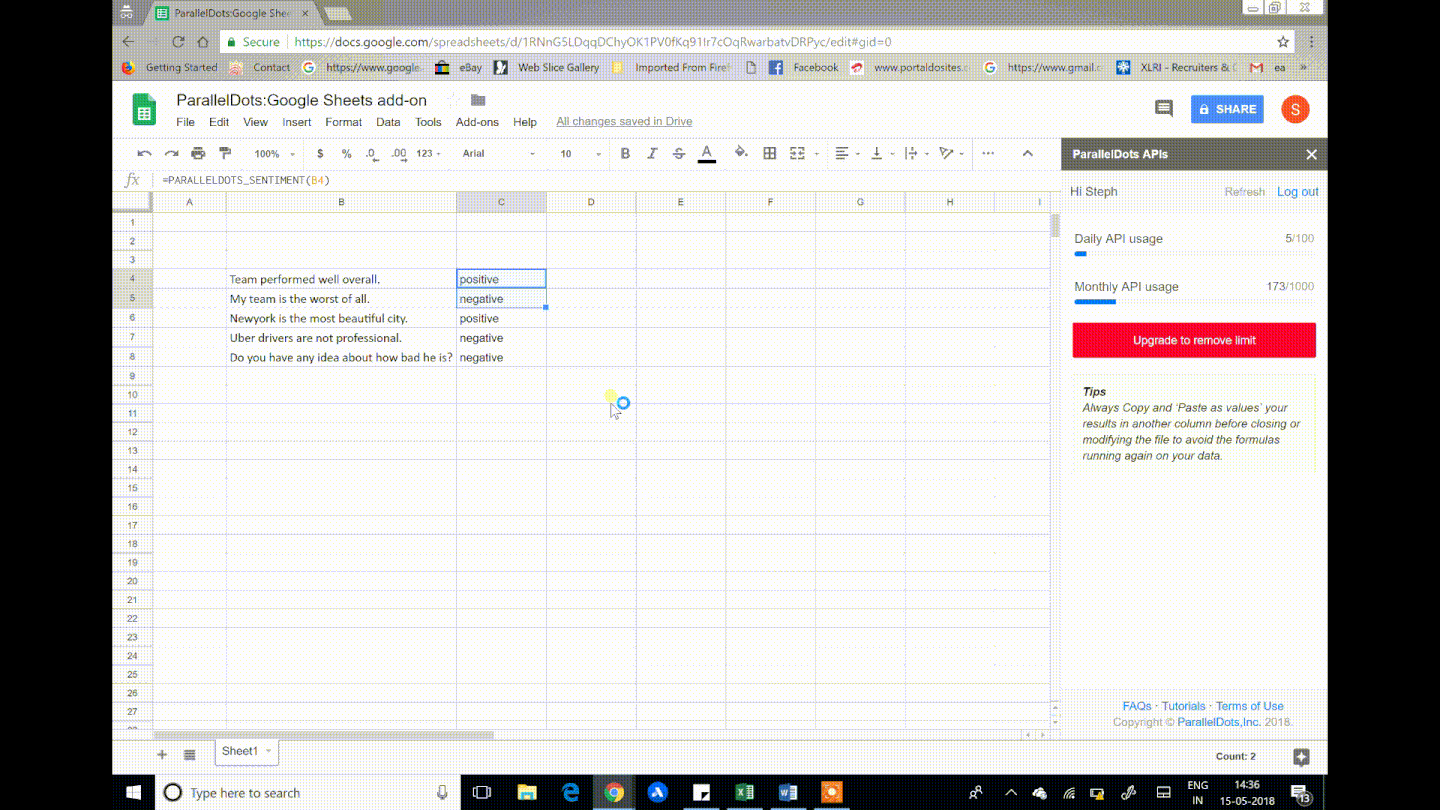Open the cell borders tool
Viewport: 1440px width, 810px height.
770,153
